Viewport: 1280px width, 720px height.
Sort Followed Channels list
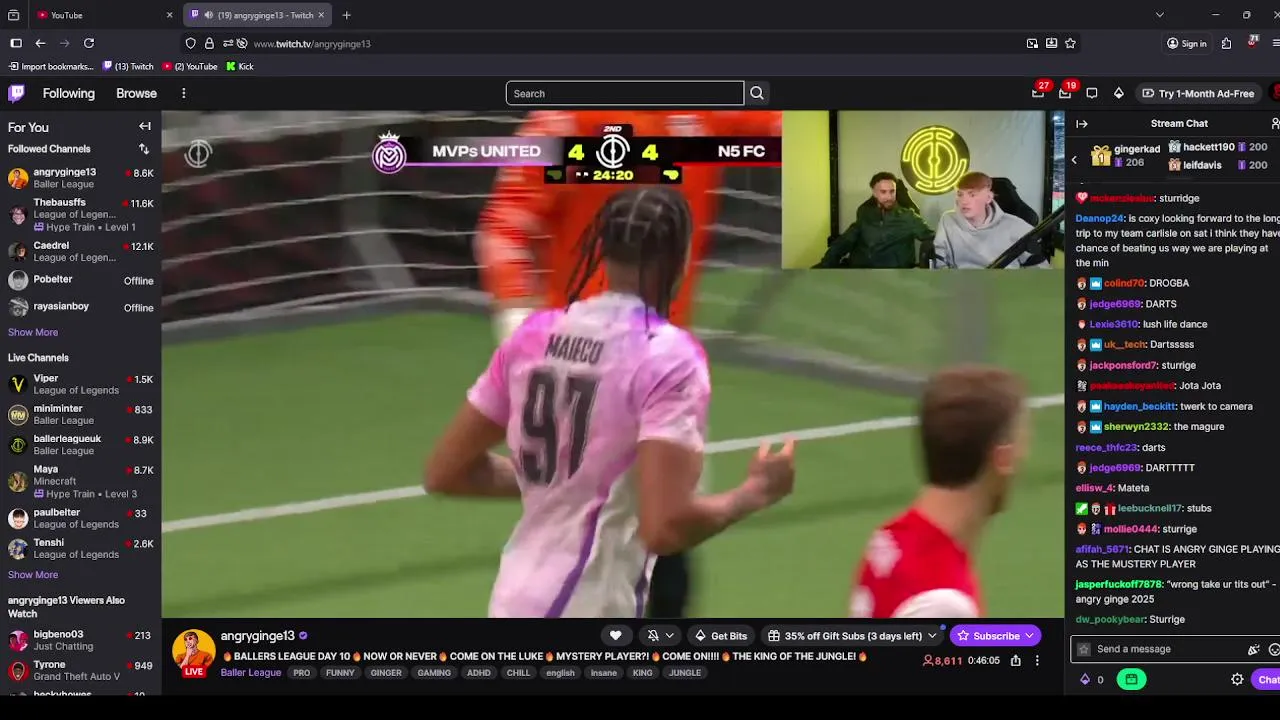coord(144,149)
